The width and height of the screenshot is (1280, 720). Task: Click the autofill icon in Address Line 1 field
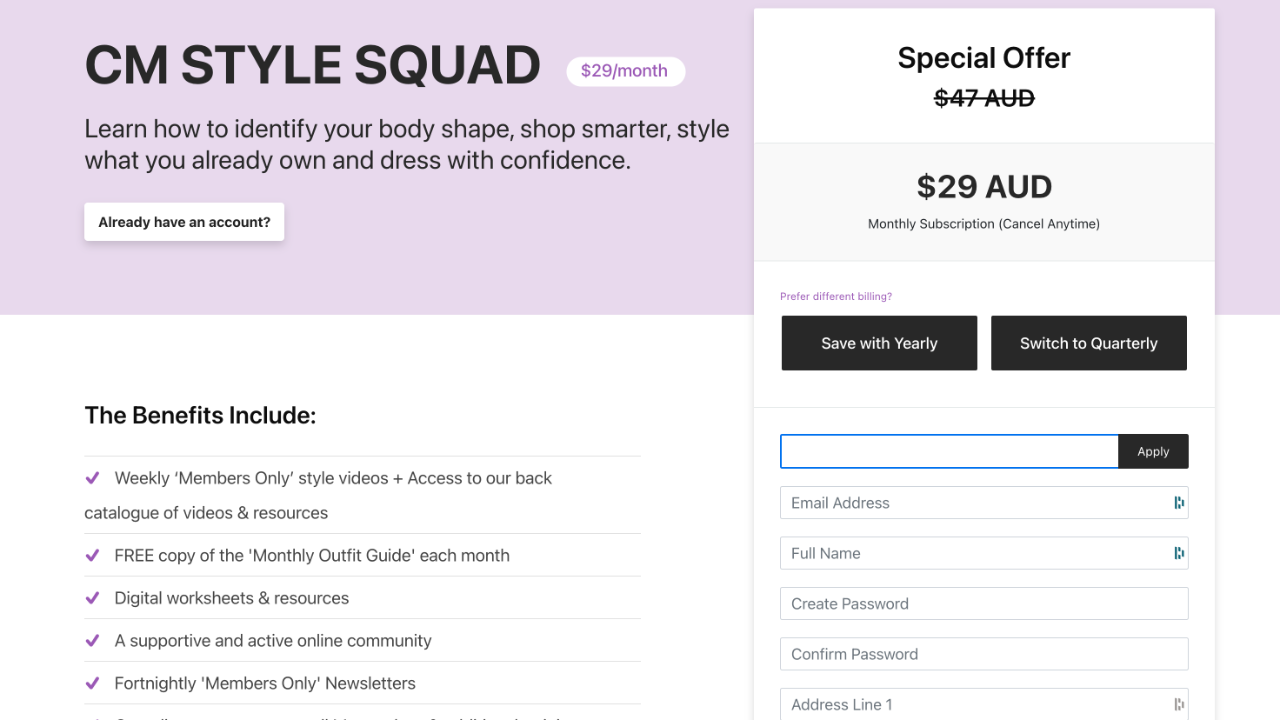click(x=1179, y=704)
